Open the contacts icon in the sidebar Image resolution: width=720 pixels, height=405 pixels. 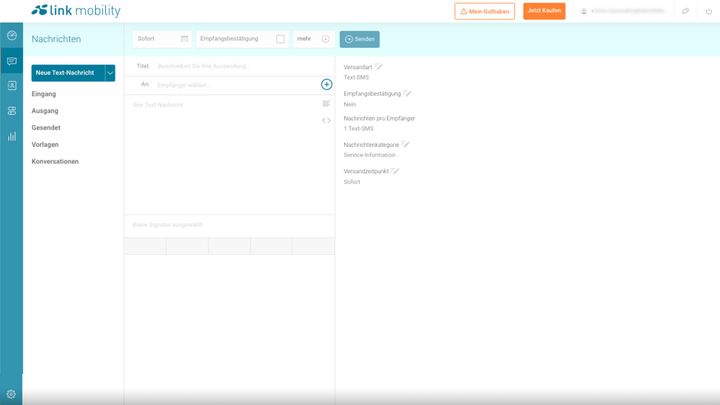click(x=12, y=85)
